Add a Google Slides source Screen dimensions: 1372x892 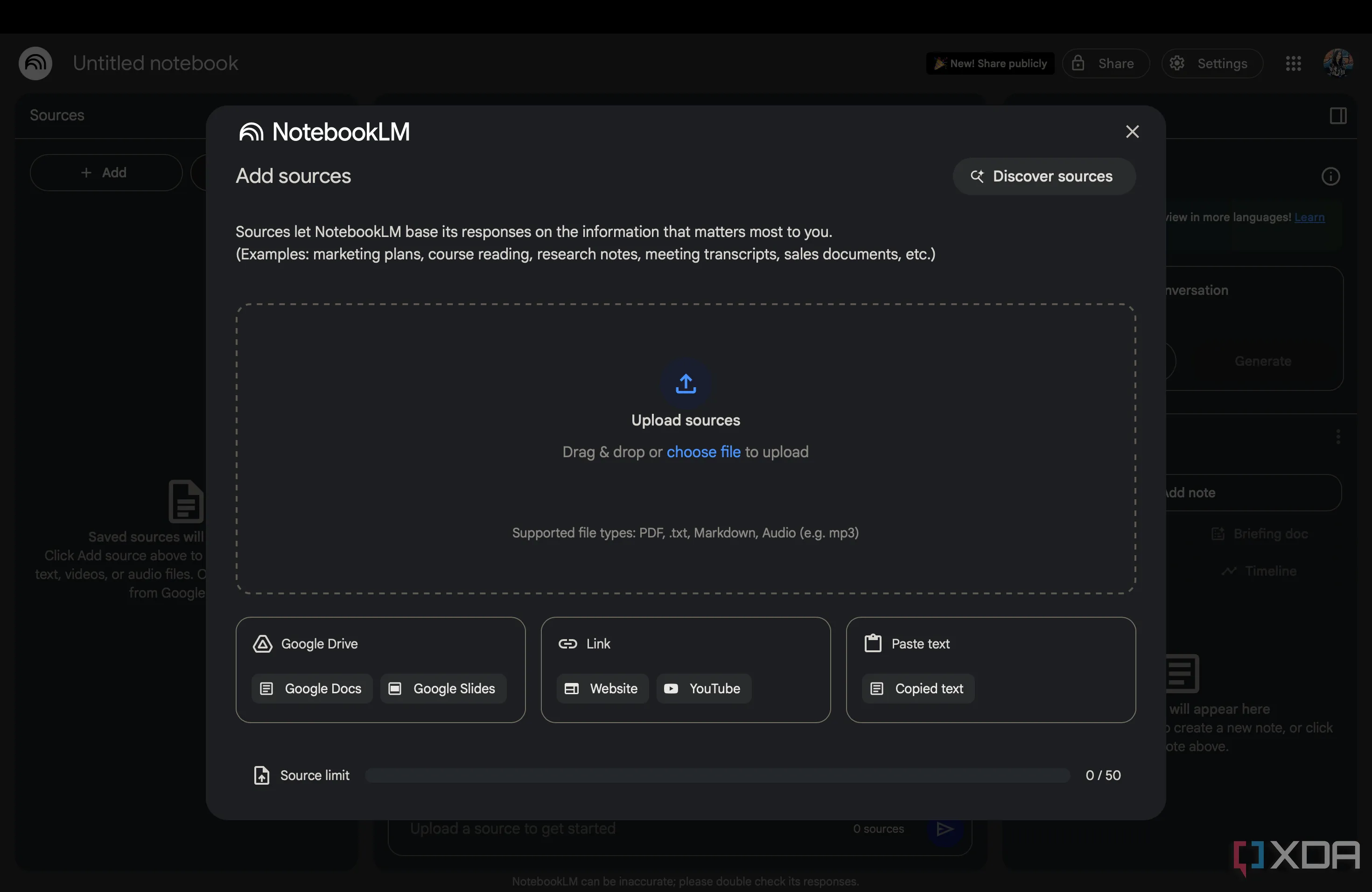(443, 689)
